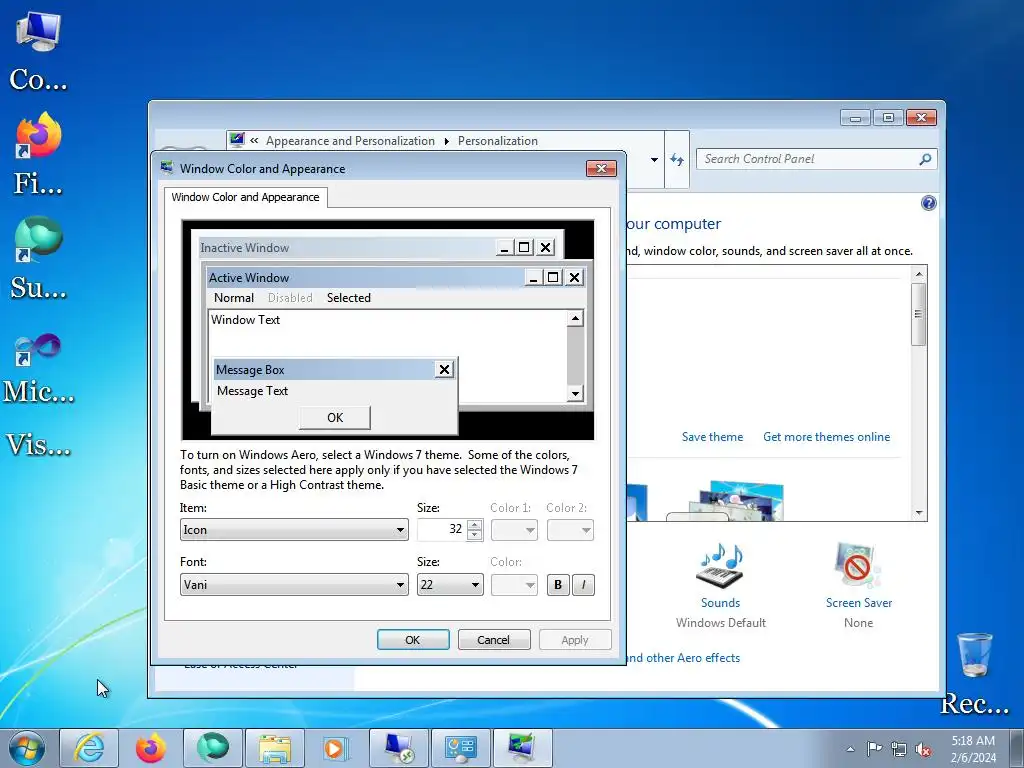Viewport: 1024px width, 768px height.
Task: Click the Save theme link
Action: point(712,437)
